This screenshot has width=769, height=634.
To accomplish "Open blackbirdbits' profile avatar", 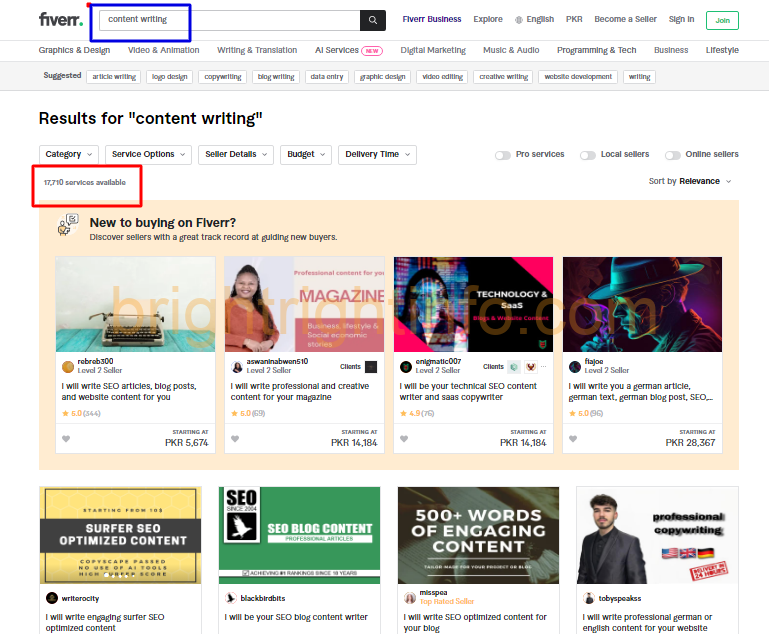I will click(231, 598).
